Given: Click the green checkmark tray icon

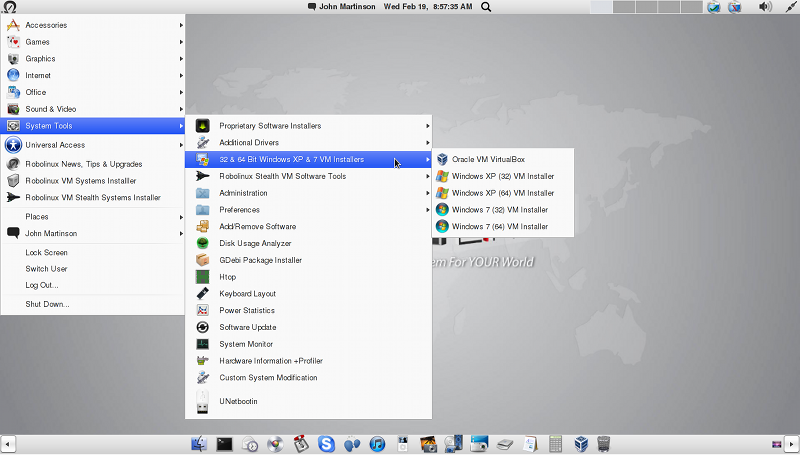Looking at the screenshot, I should pyautogui.click(x=714, y=7).
